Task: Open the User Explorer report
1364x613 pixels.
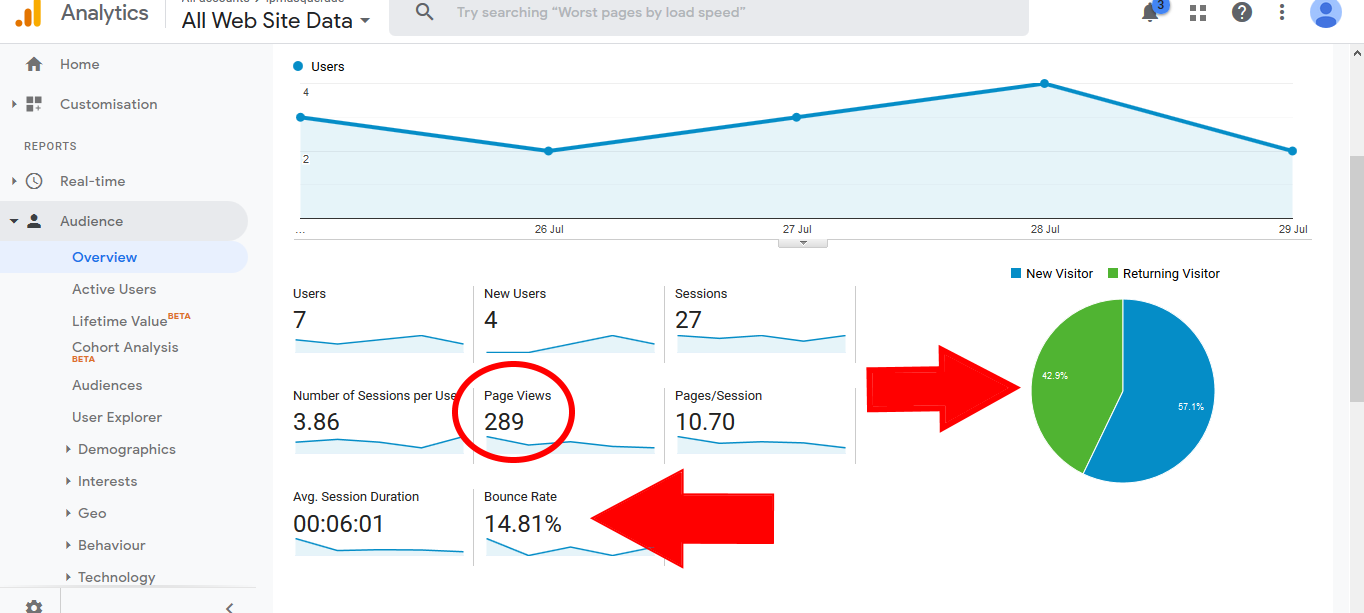Action: [117, 417]
